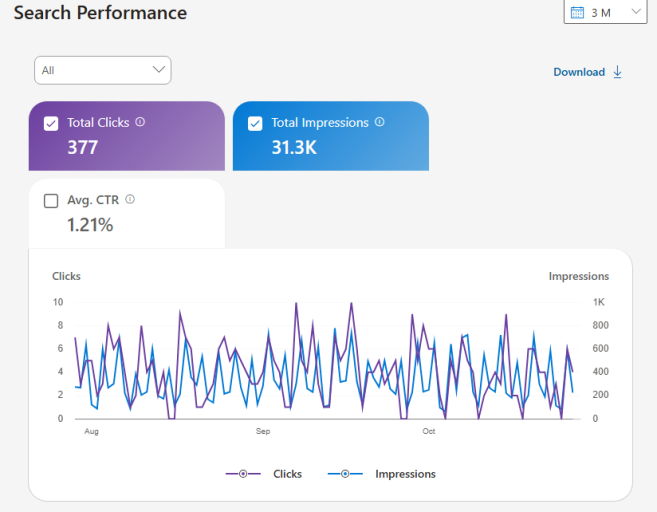Toggle the Clicks legend marker
657x512 pixels.
pos(243,474)
